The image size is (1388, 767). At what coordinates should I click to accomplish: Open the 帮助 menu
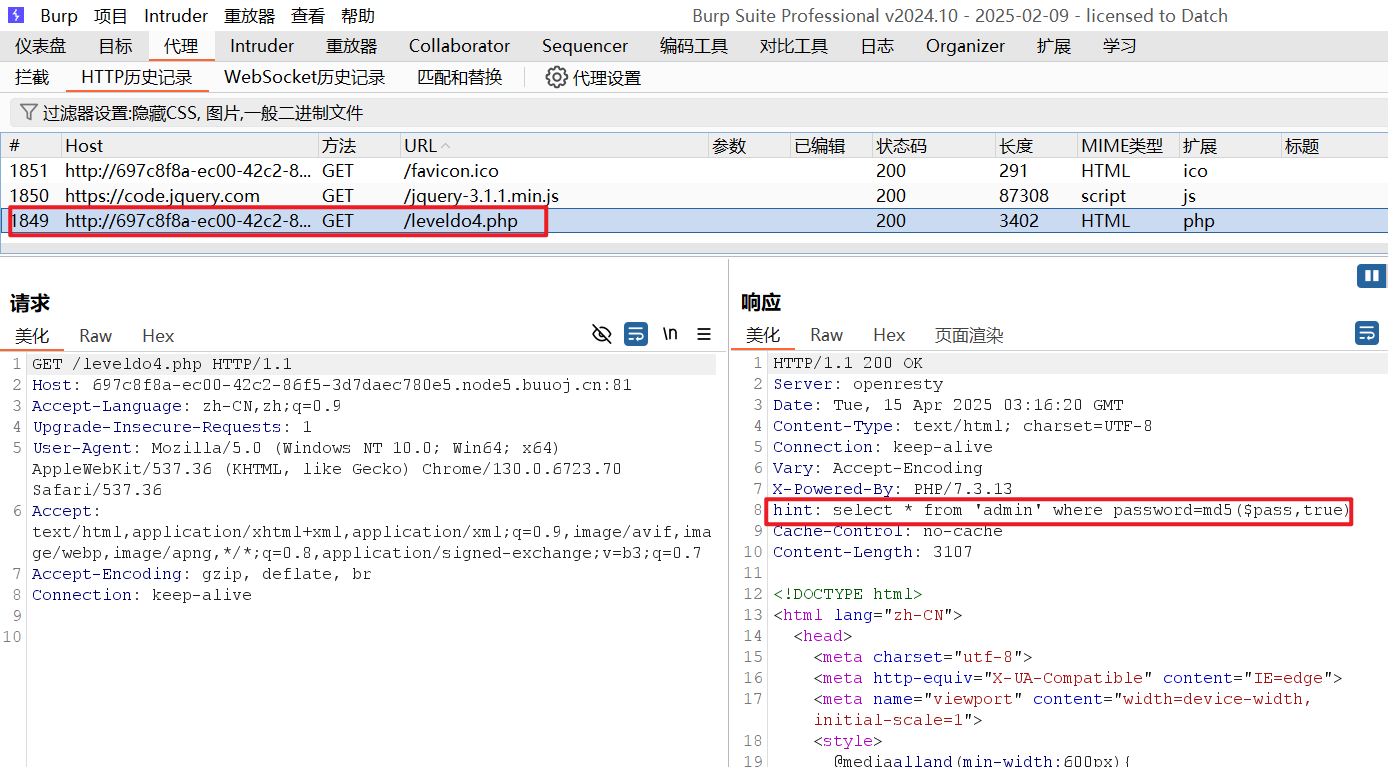[358, 16]
